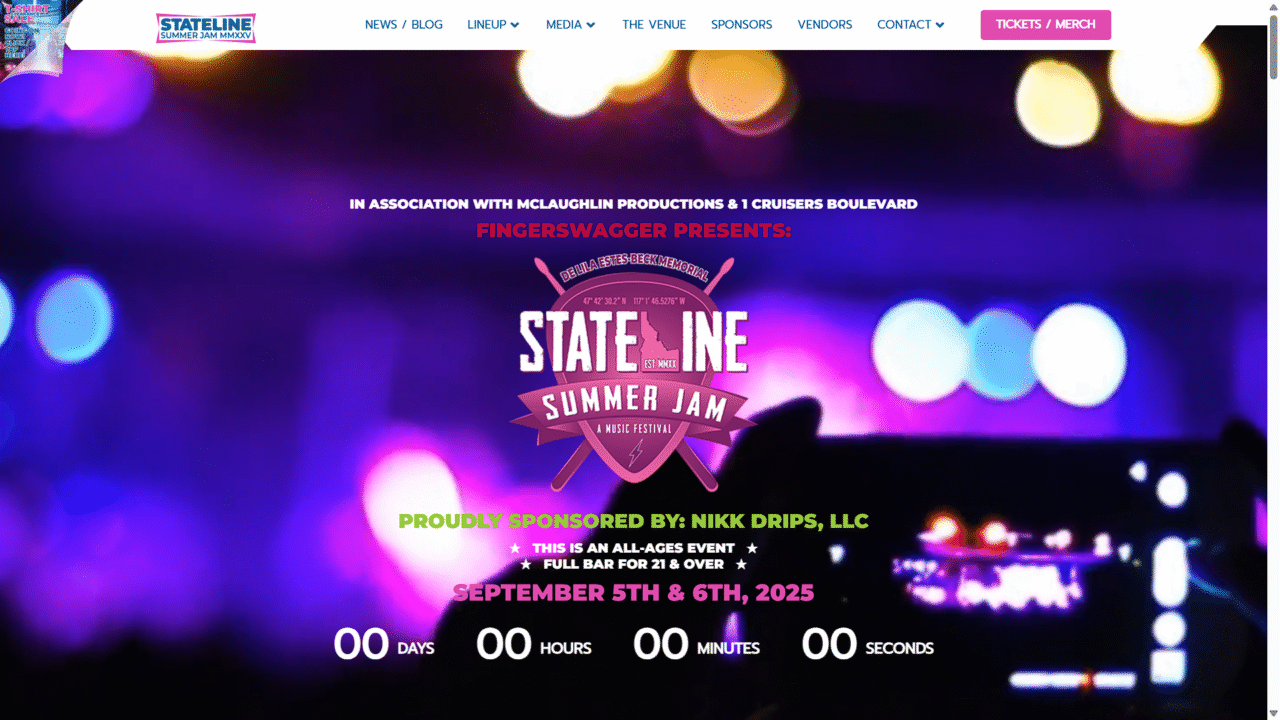1280x720 pixels.
Task: Open the News / Blog page
Action: (404, 25)
